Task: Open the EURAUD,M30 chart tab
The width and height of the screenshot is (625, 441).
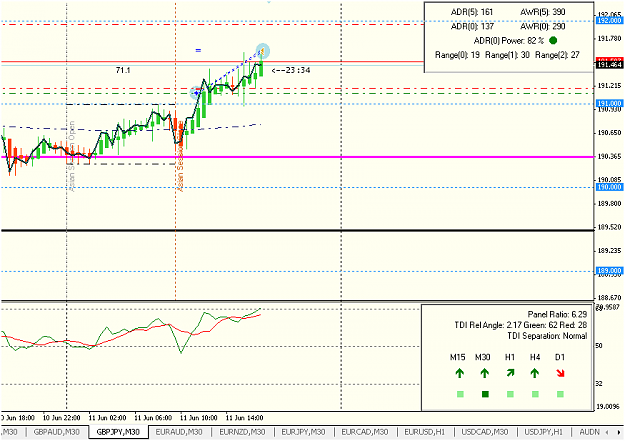Action: (179, 432)
